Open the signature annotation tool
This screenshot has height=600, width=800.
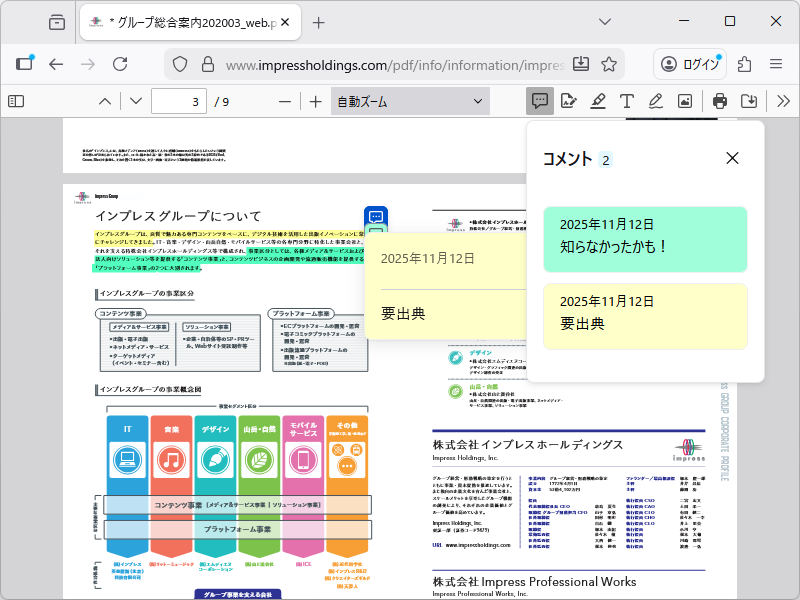click(x=569, y=100)
